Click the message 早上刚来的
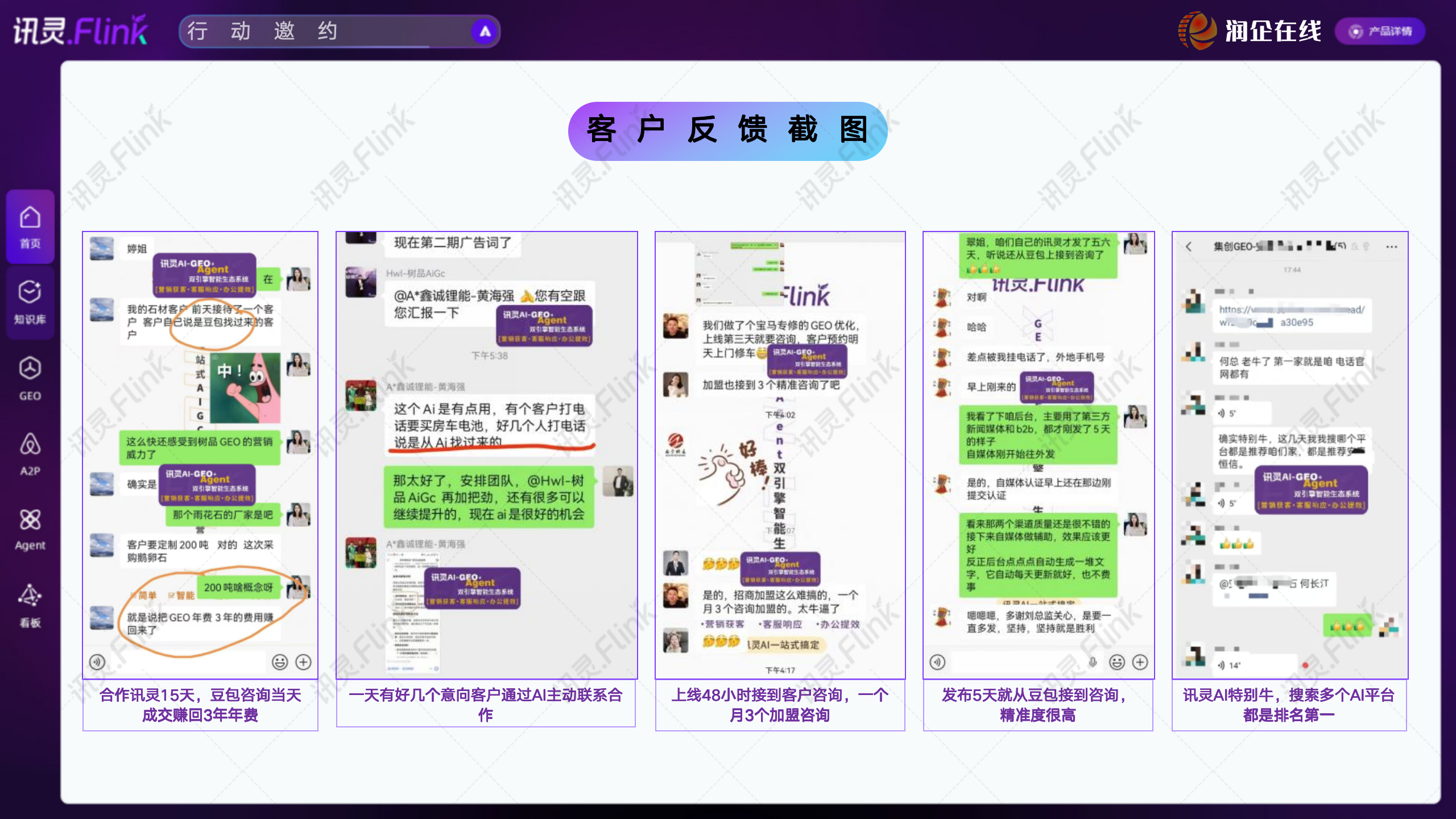This screenshot has height=819, width=1456. point(991,387)
